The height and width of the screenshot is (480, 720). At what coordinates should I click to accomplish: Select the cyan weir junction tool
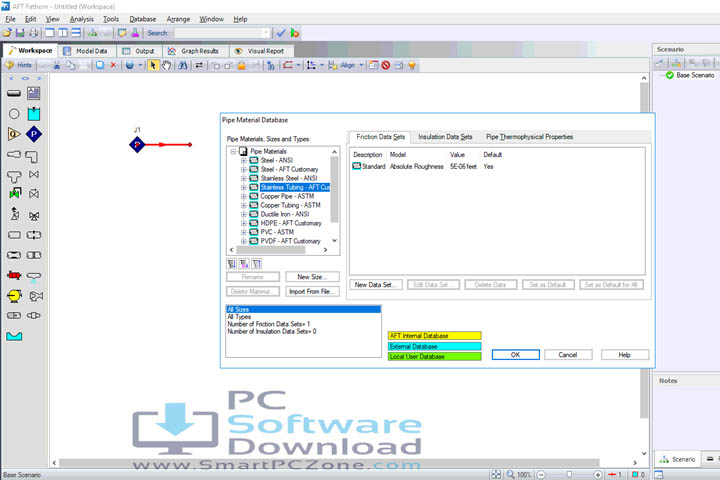click(x=14, y=336)
